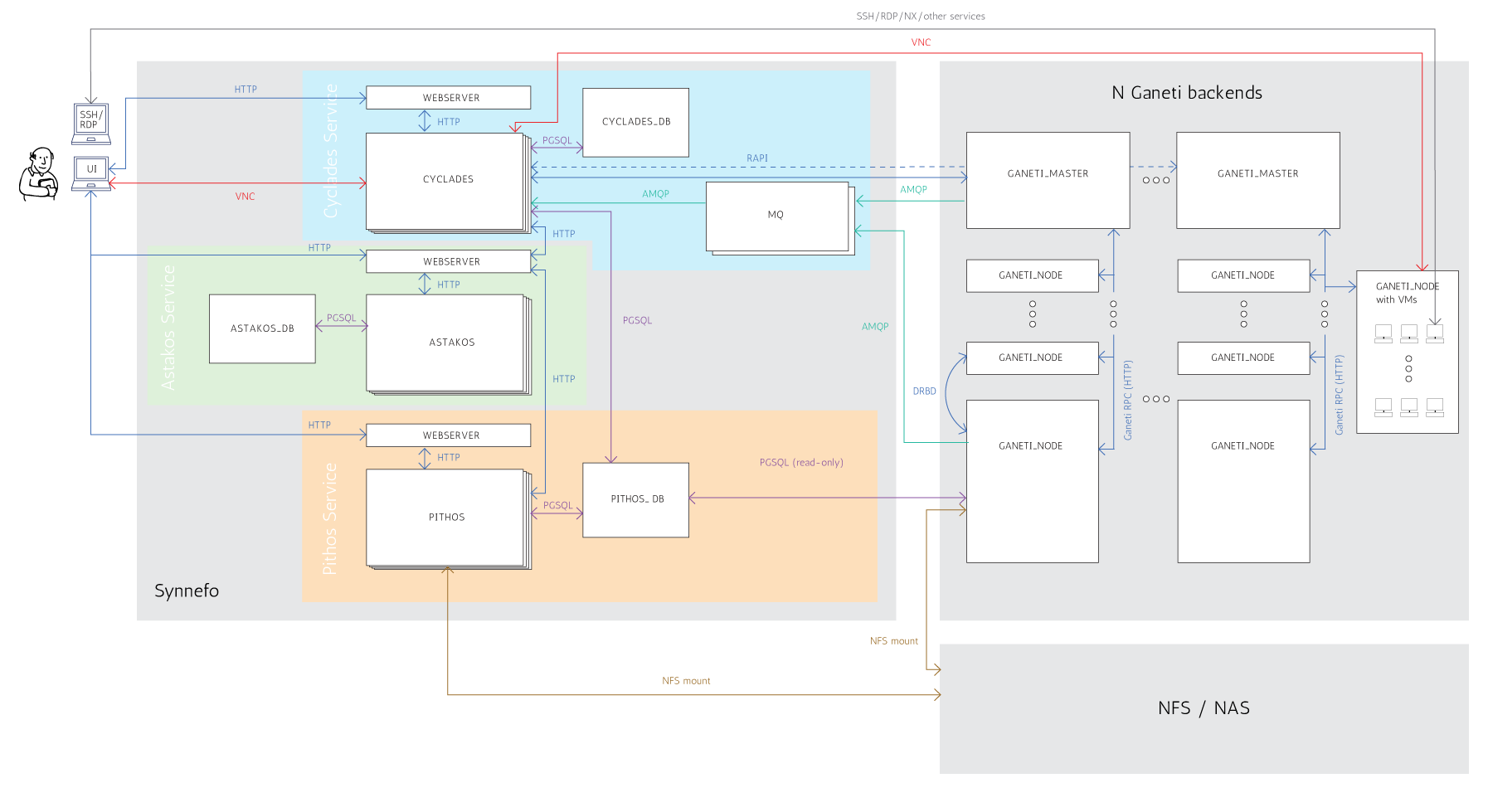Select the CYCLADES_DB database box

pyautogui.click(x=635, y=122)
